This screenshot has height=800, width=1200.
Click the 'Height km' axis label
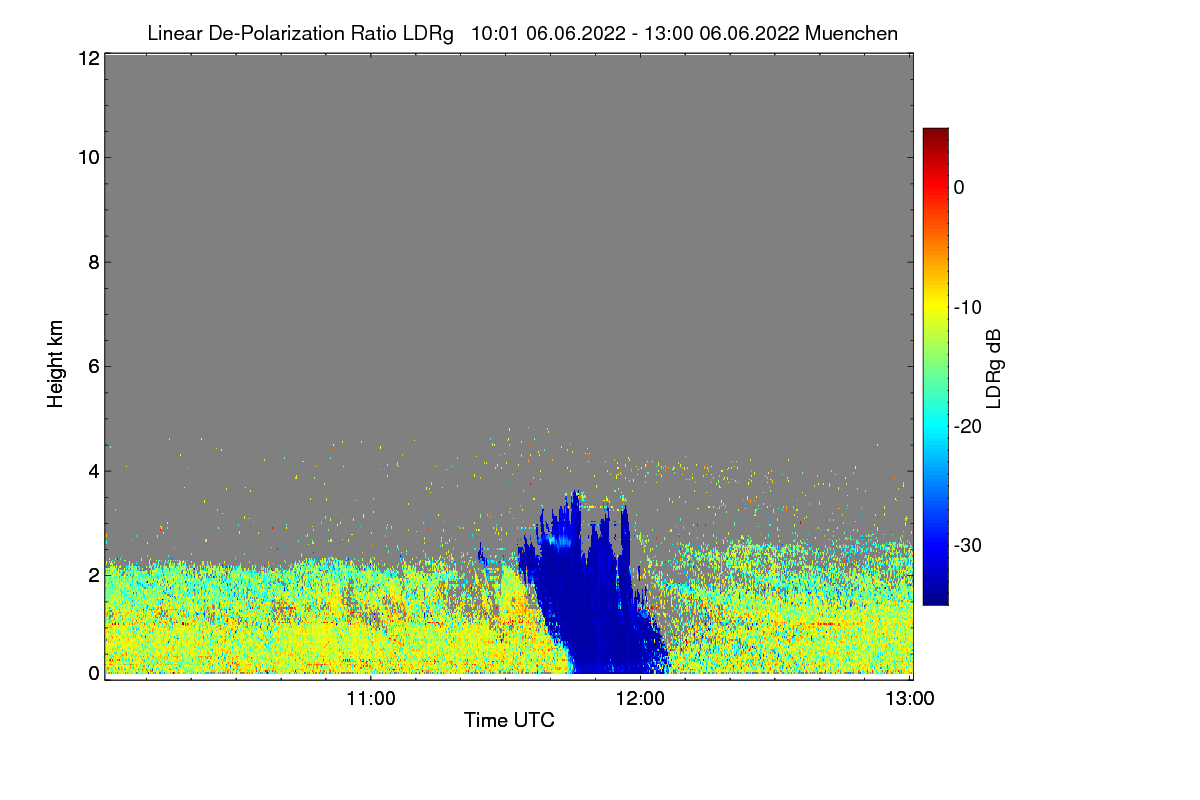point(56,364)
